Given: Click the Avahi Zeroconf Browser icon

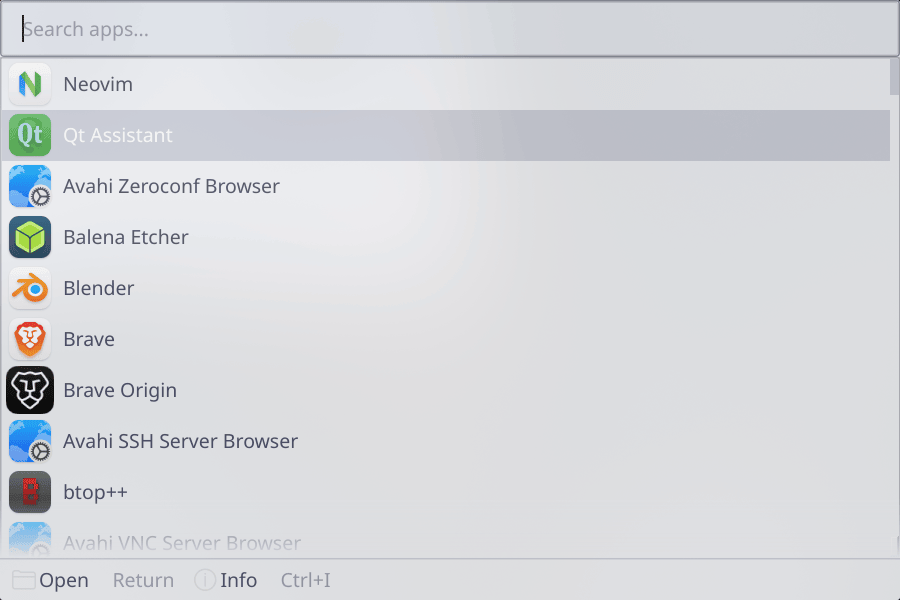Looking at the screenshot, I should point(30,186).
